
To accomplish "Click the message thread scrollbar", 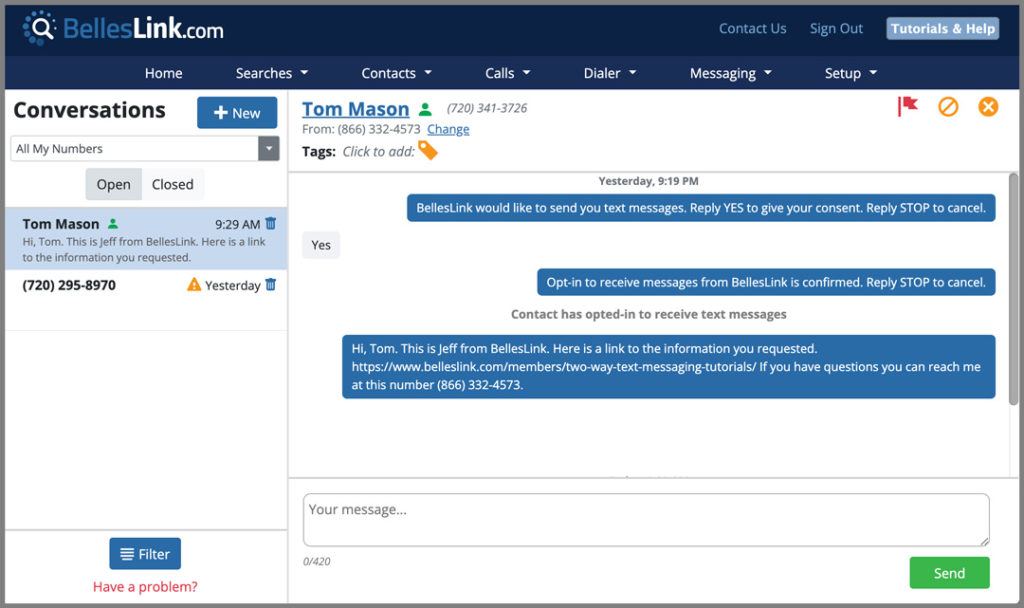I will point(1013,287).
